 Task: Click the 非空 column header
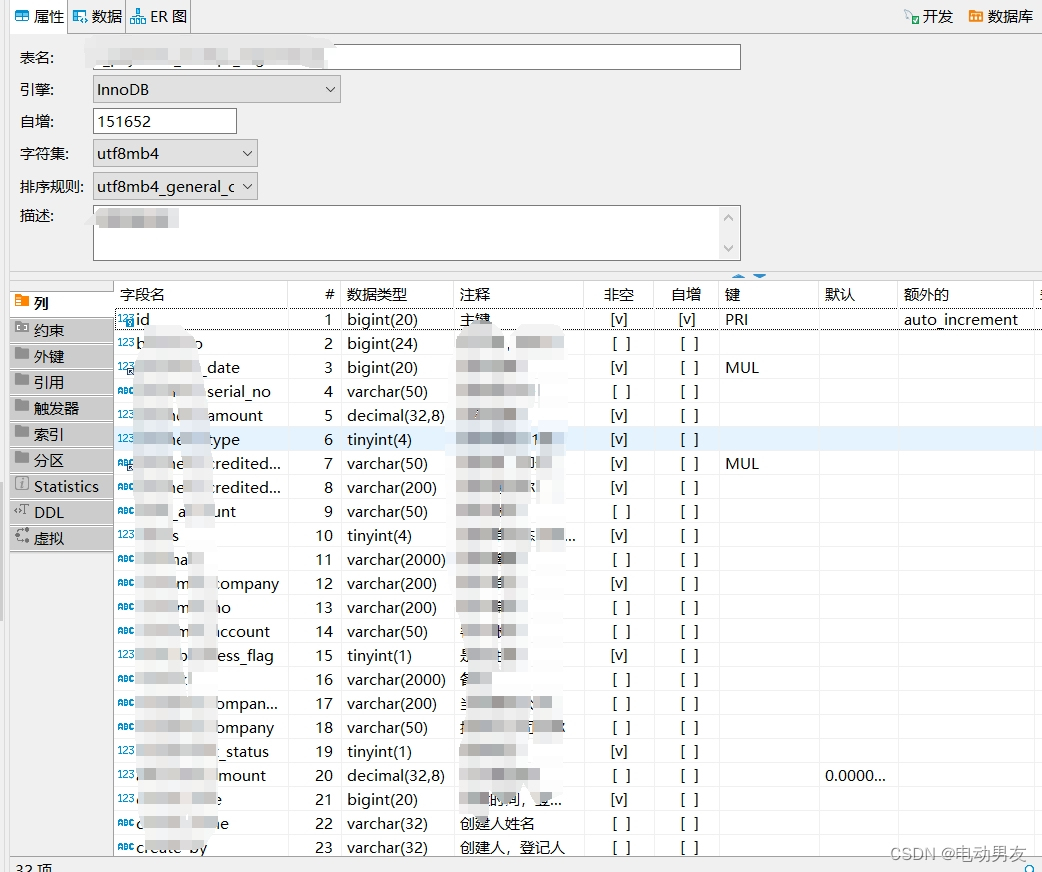[x=619, y=294]
